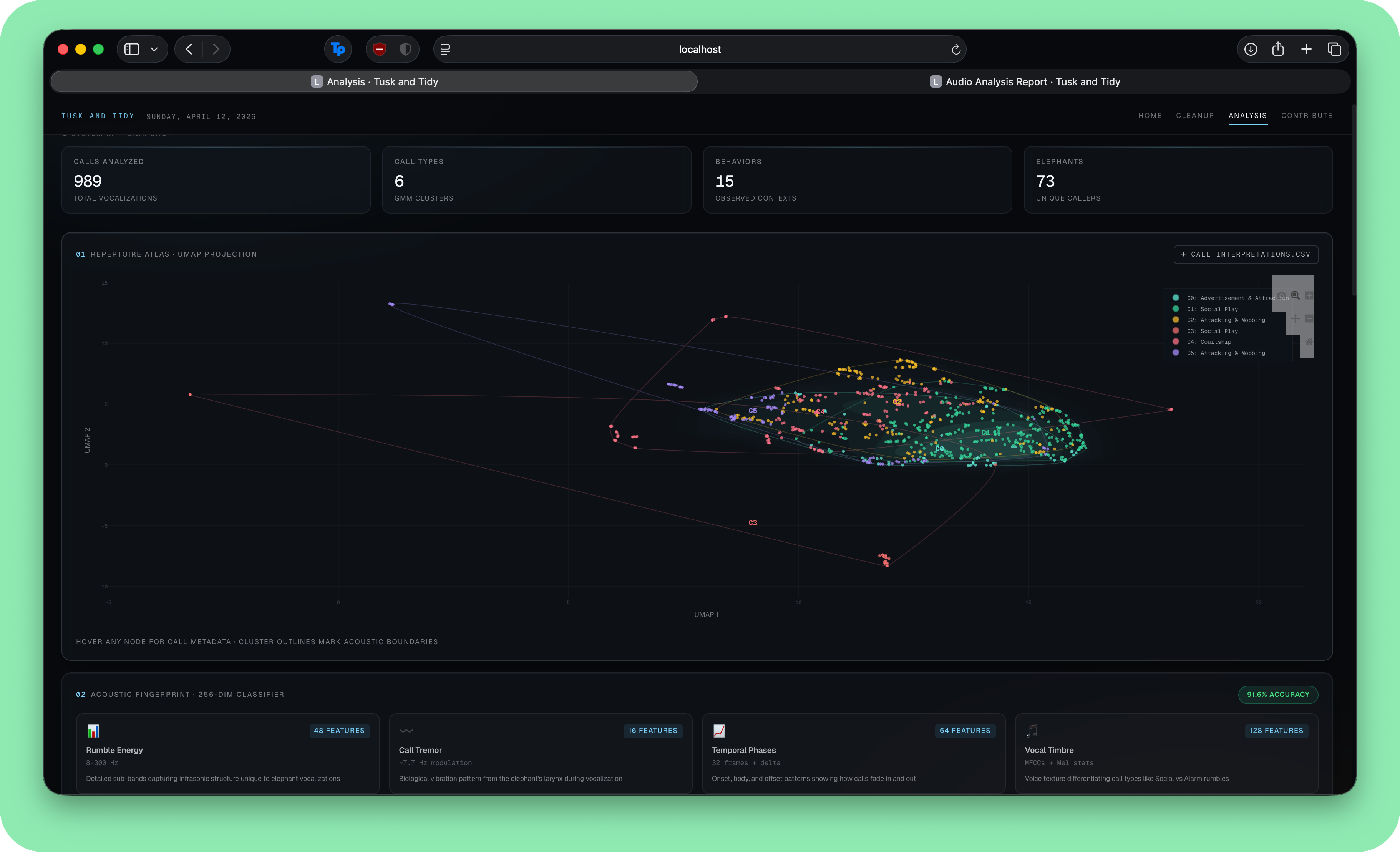Reset chart axes with home icon
The height and width of the screenshot is (852, 1400).
(1309, 342)
